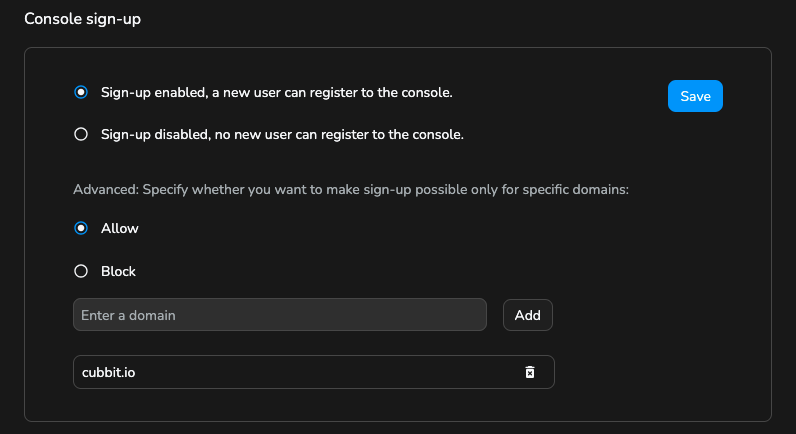This screenshot has width=796, height=434.
Task: Click the Add domain button
Action: point(527,315)
